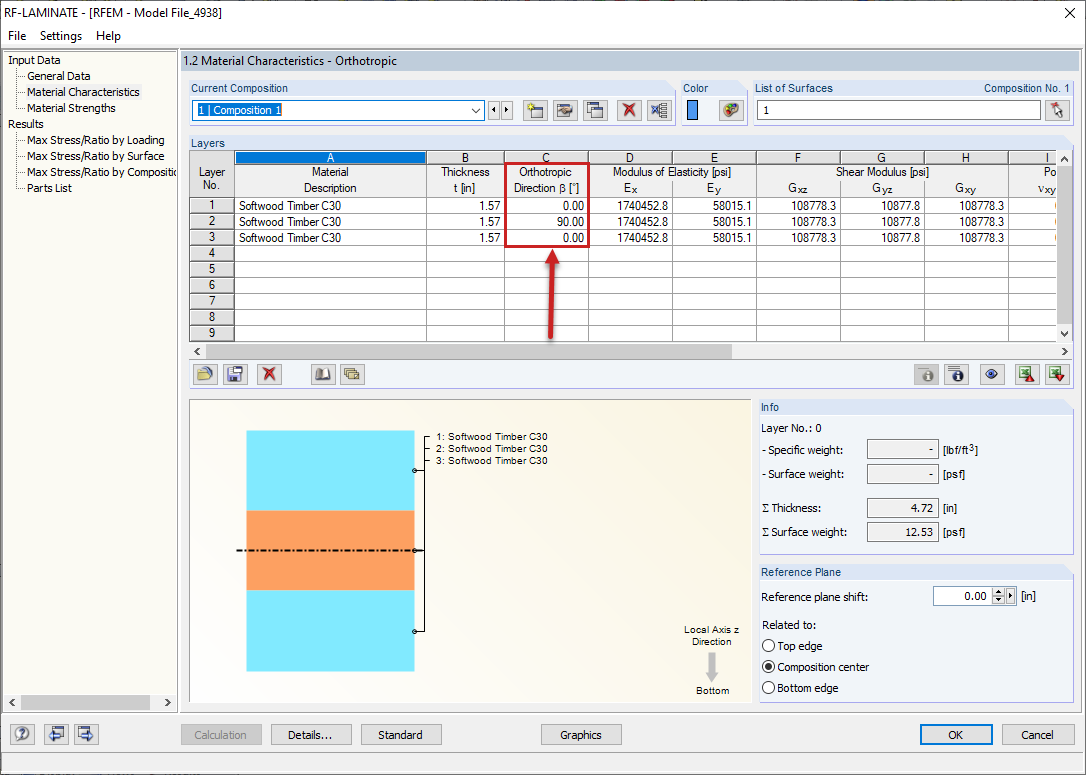
Task: Click empty row 4 header in layers
Action: [212, 253]
